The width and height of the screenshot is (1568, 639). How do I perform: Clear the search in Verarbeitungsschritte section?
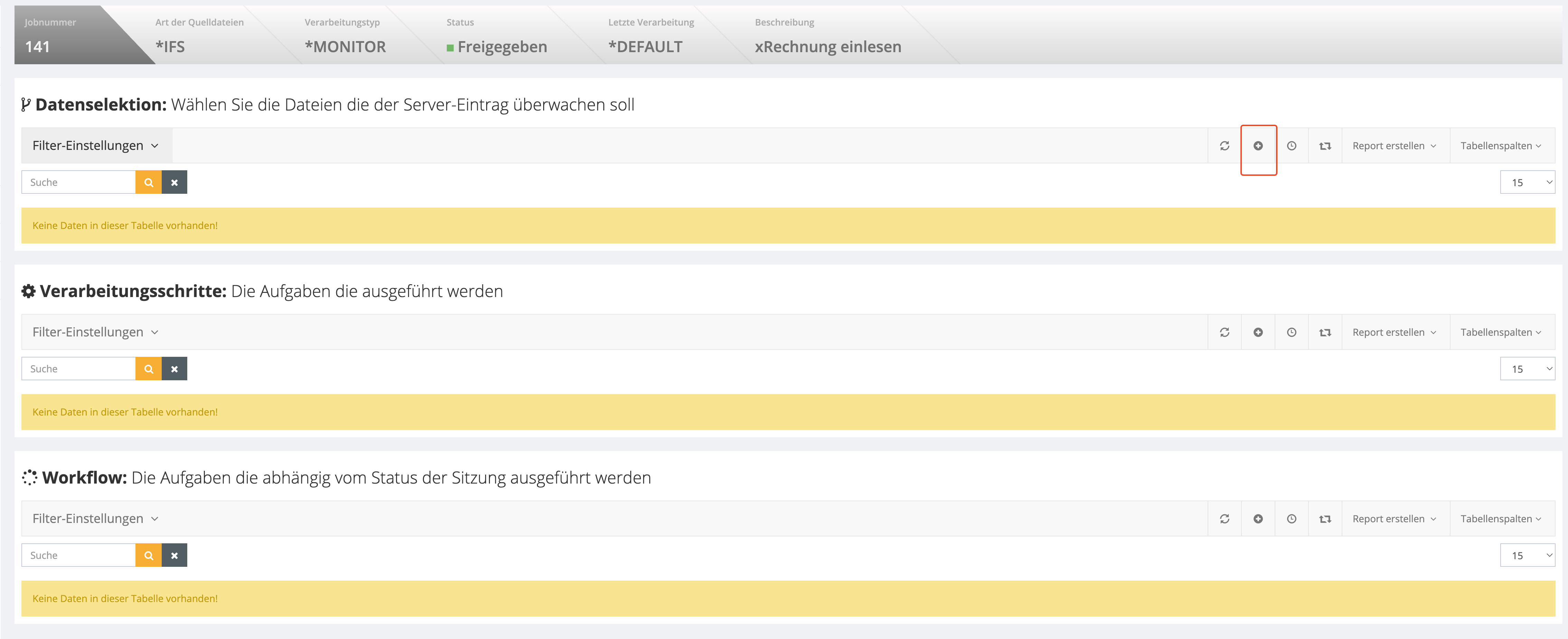click(x=174, y=369)
